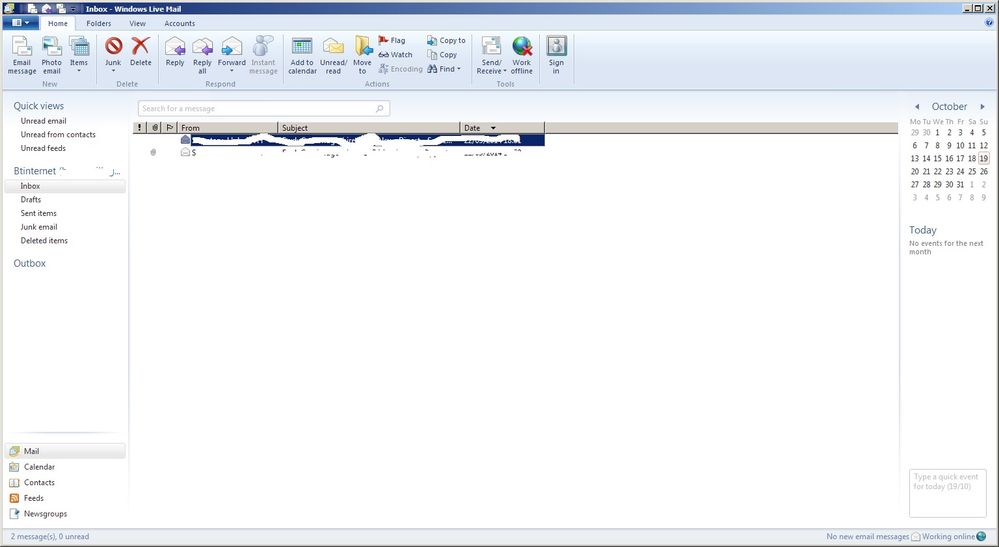Delete the selected message
The height and width of the screenshot is (547, 999).
click(141, 52)
